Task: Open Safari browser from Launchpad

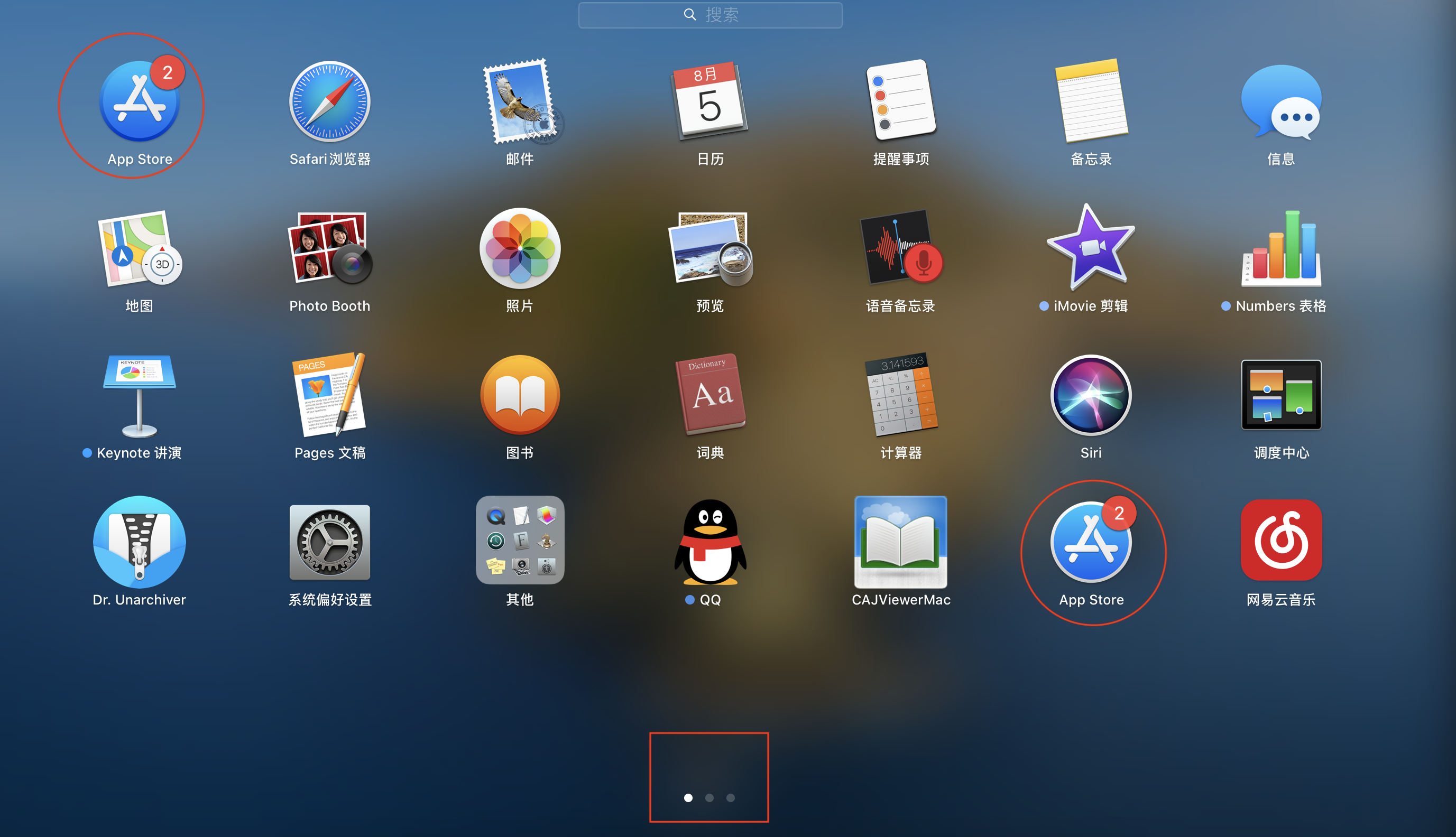Action: pyautogui.click(x=329, y=102)
